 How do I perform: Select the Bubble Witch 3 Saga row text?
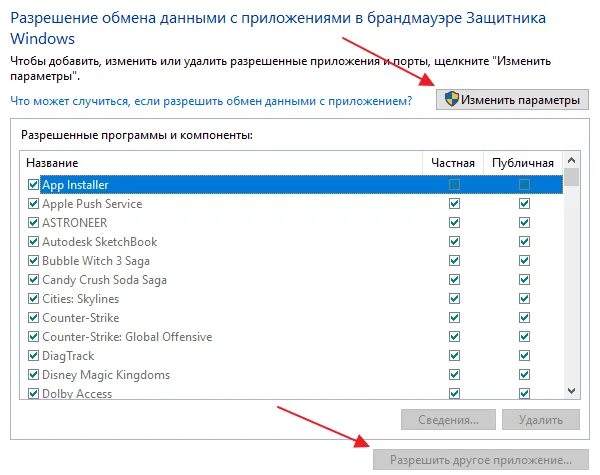[96, 261]
